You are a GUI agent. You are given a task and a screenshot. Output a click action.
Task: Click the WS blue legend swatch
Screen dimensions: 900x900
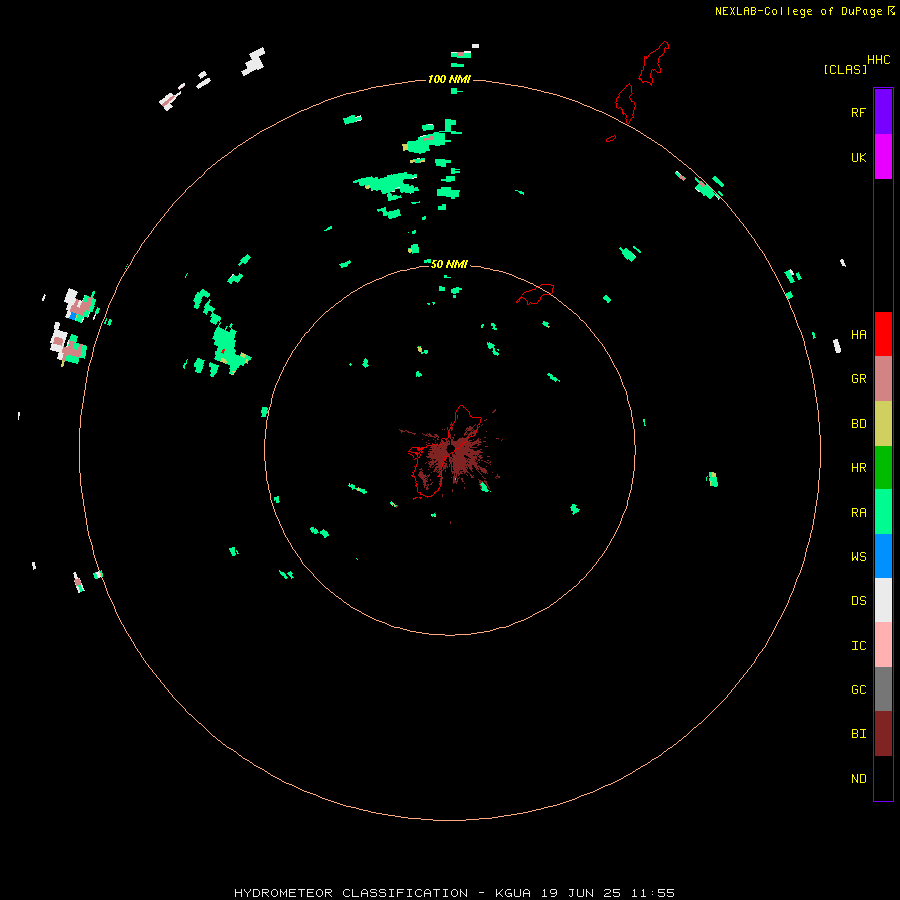883,556
